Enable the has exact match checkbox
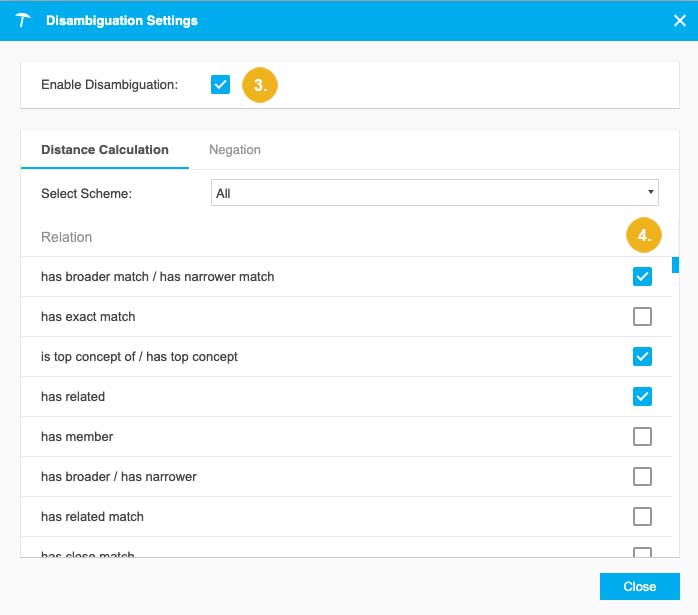Screen dimensions: 698x615 click(642, 317)
